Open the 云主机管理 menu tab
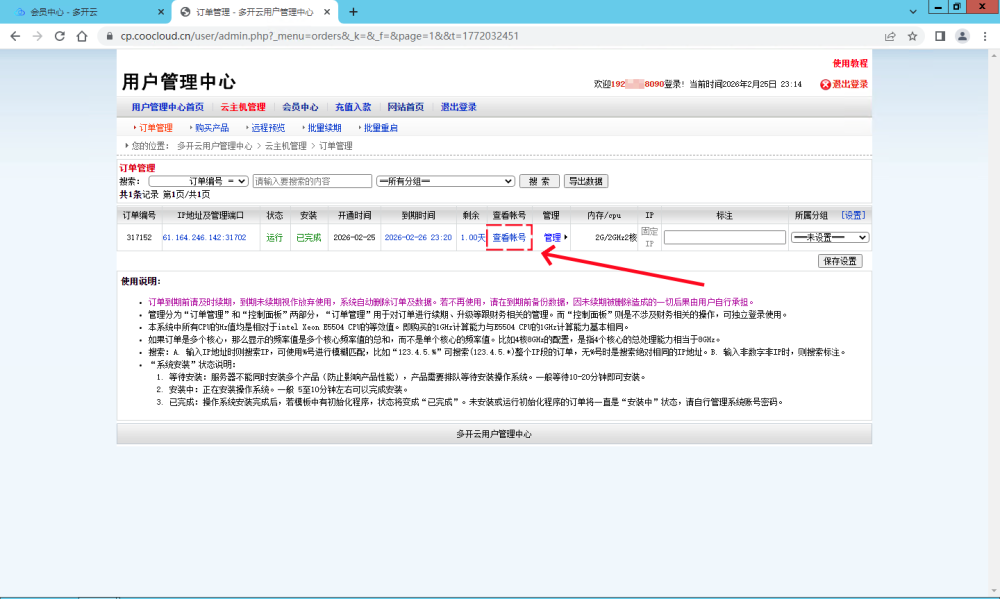The image size is (1000, 599). 243,107
